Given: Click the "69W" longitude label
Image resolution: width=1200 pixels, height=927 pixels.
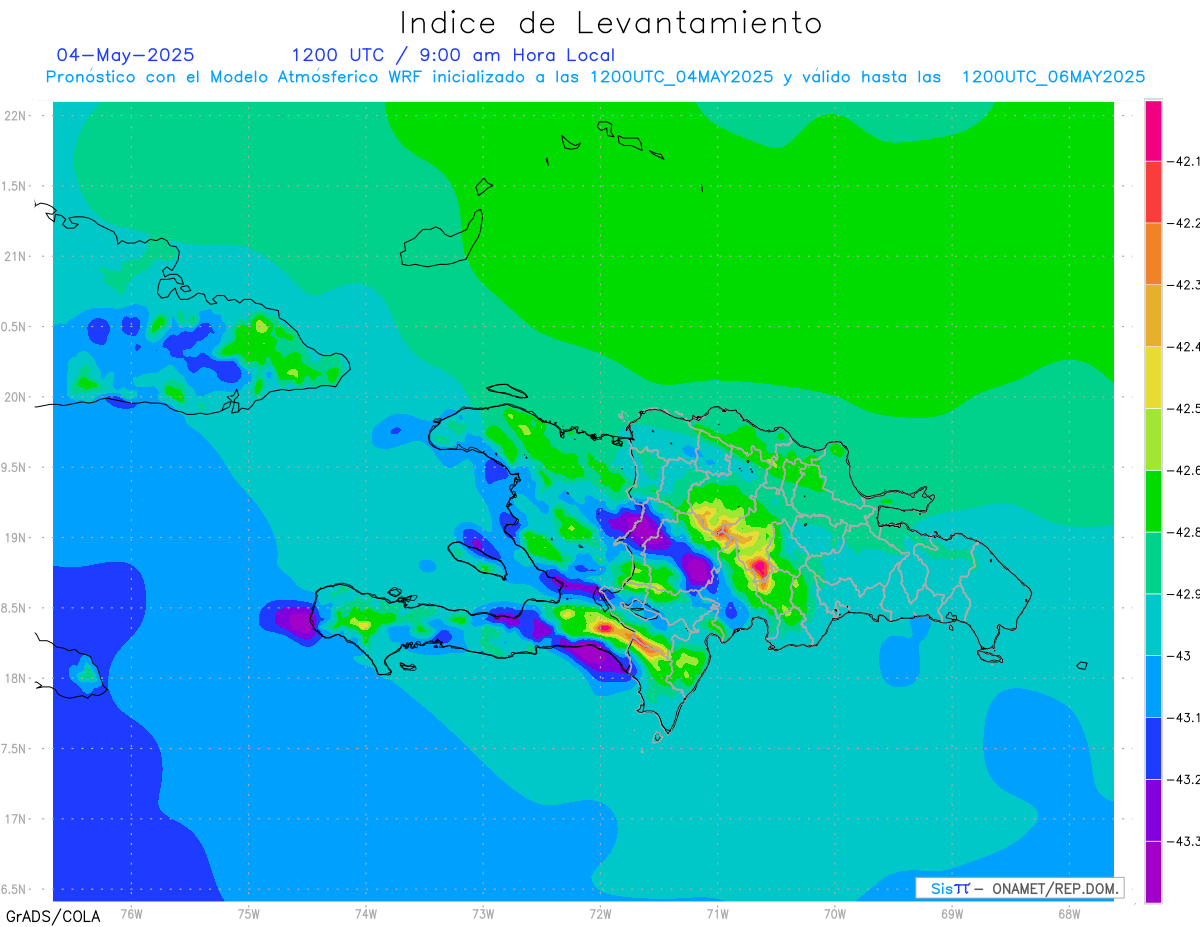Looking at the screenshot, I should [x=951, y=914].
